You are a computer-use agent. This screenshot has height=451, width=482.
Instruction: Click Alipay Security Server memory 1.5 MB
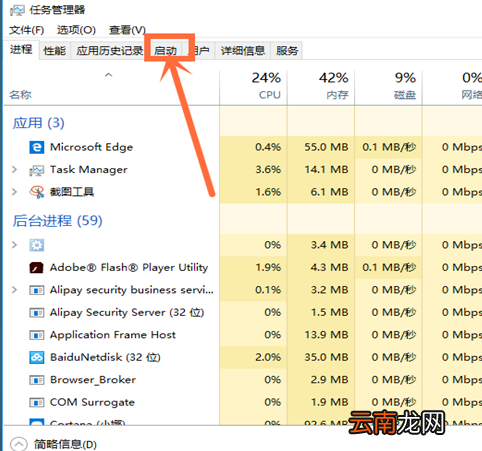pos(329,313)
